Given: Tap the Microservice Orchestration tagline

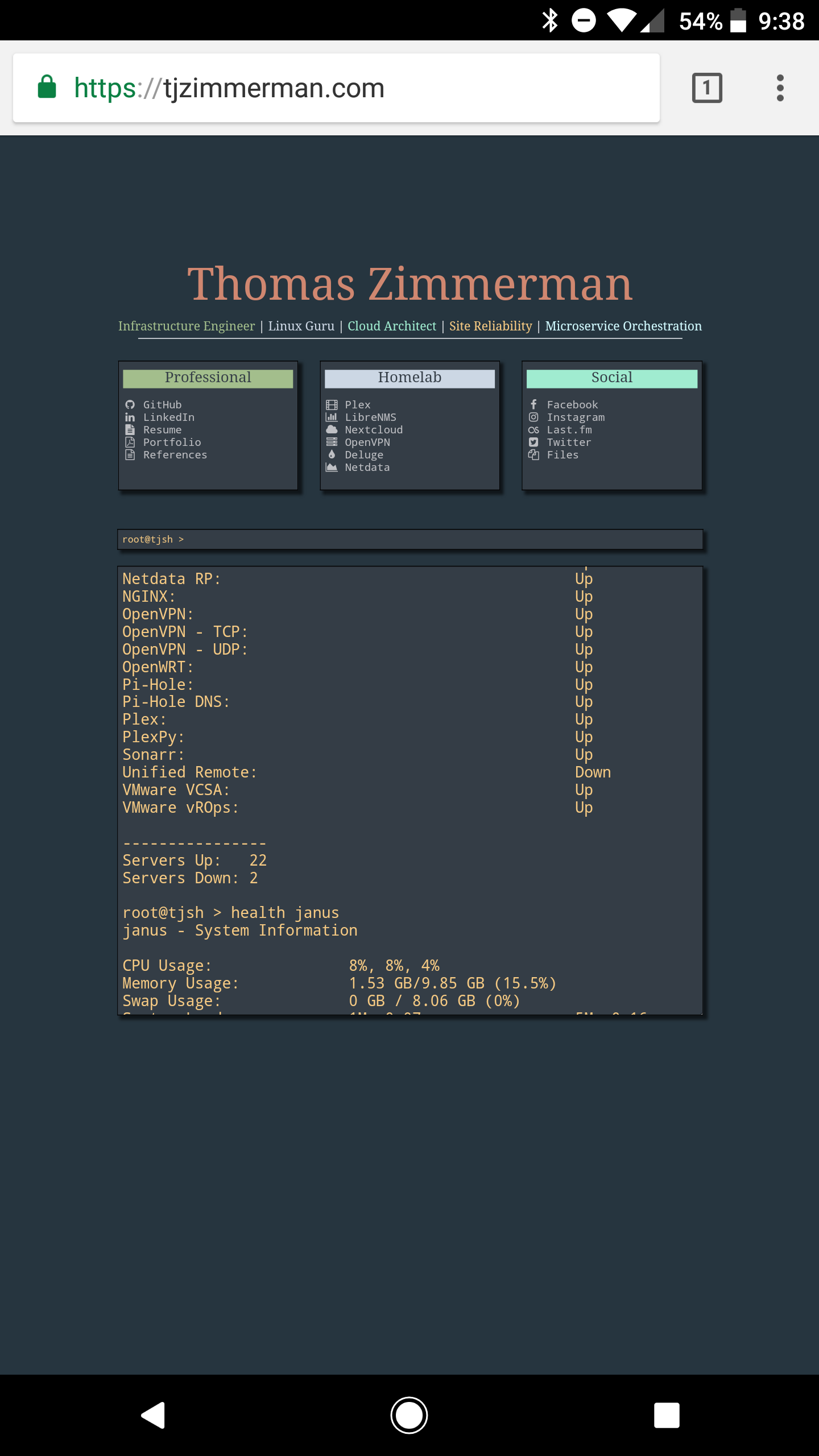Looking at the screenshot, I should click(x=623, y=326).
